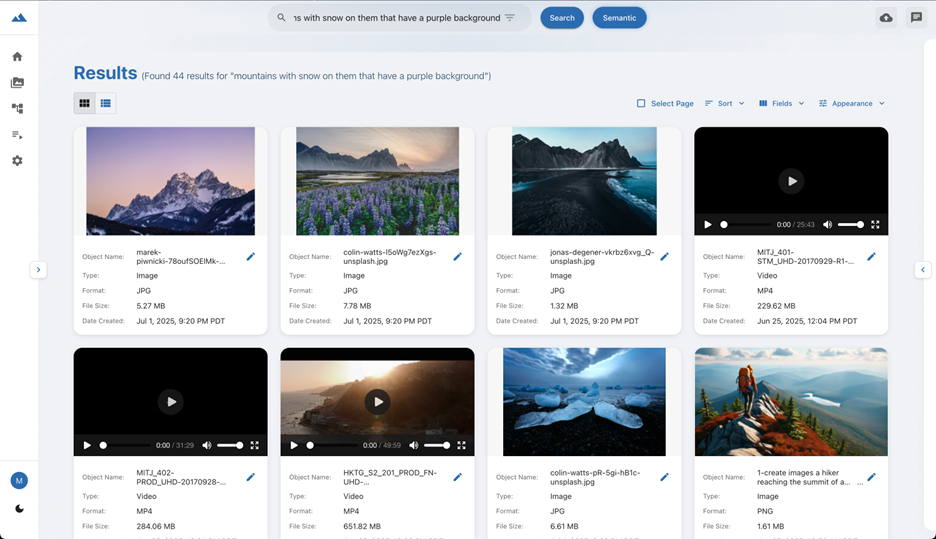Open the Fields dropdown
Viewport: 936px width, 539px height.
pos(781,103)
